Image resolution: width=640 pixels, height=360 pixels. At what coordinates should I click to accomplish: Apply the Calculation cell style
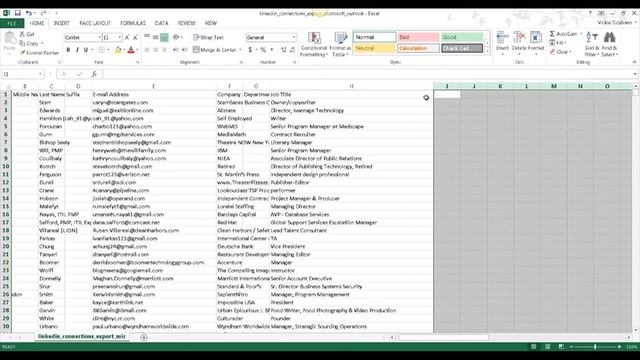(x=418, y=48)
